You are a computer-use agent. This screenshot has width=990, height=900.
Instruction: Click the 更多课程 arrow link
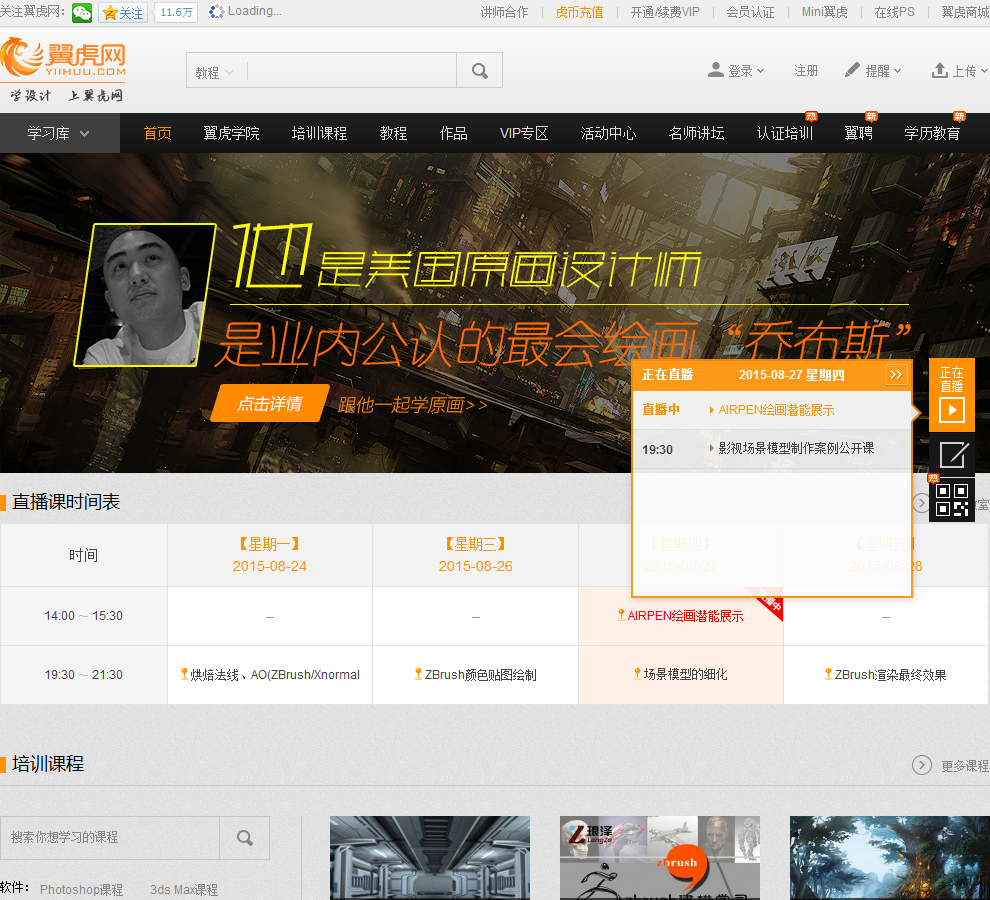pyautogui.click(x=950, y=765)
